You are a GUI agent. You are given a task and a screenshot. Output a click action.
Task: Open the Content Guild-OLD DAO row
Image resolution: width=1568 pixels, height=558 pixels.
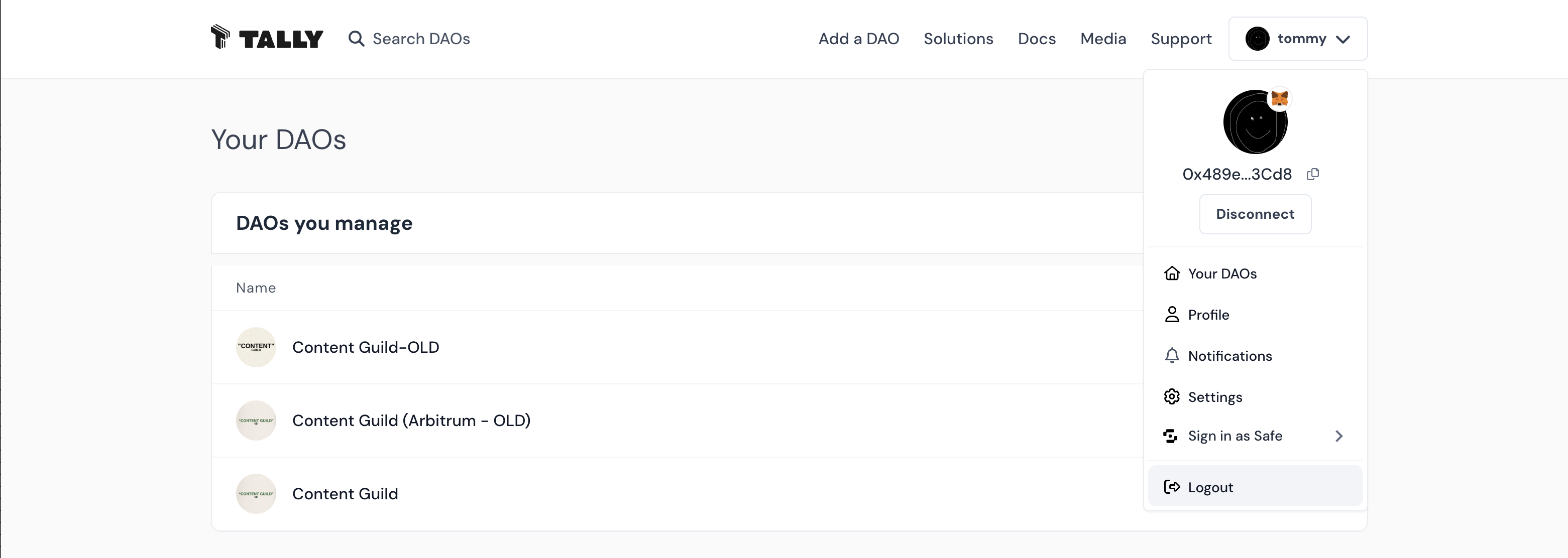point(365,347)
